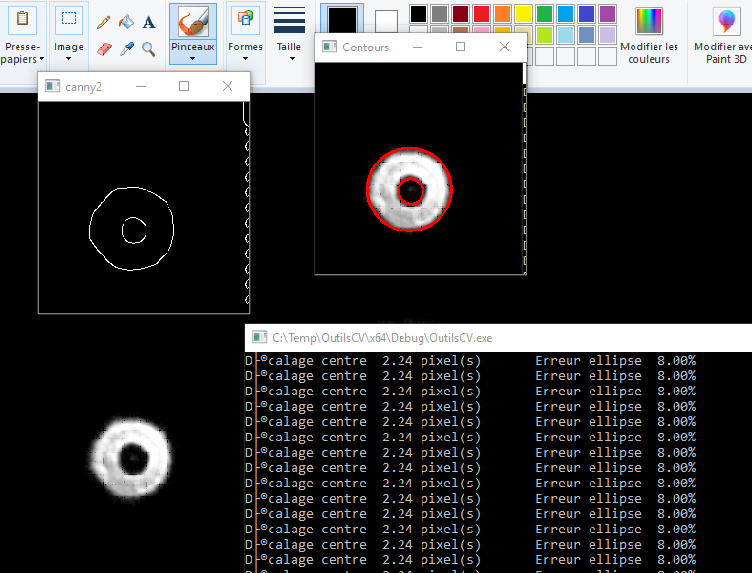The width and height of the screenshot is (752, 573).
Task: Select the Eraser tool
Action: [x=104, y=48]
